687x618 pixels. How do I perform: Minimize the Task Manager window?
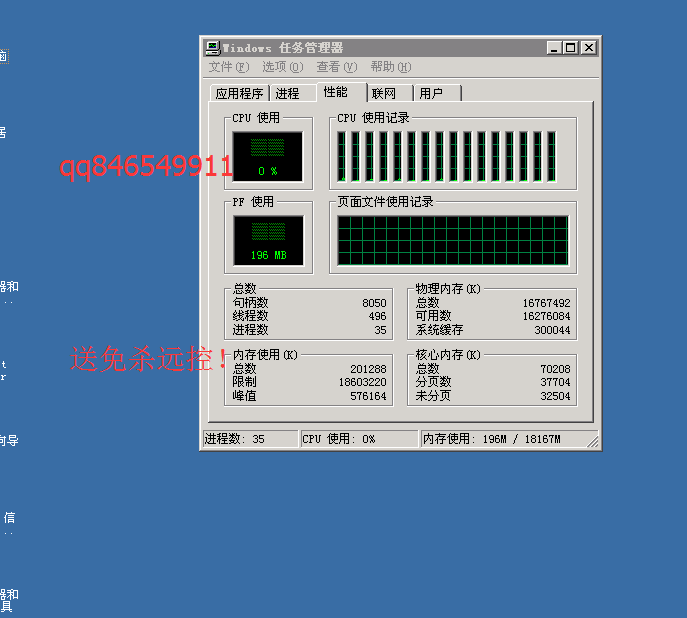point(554,48)
